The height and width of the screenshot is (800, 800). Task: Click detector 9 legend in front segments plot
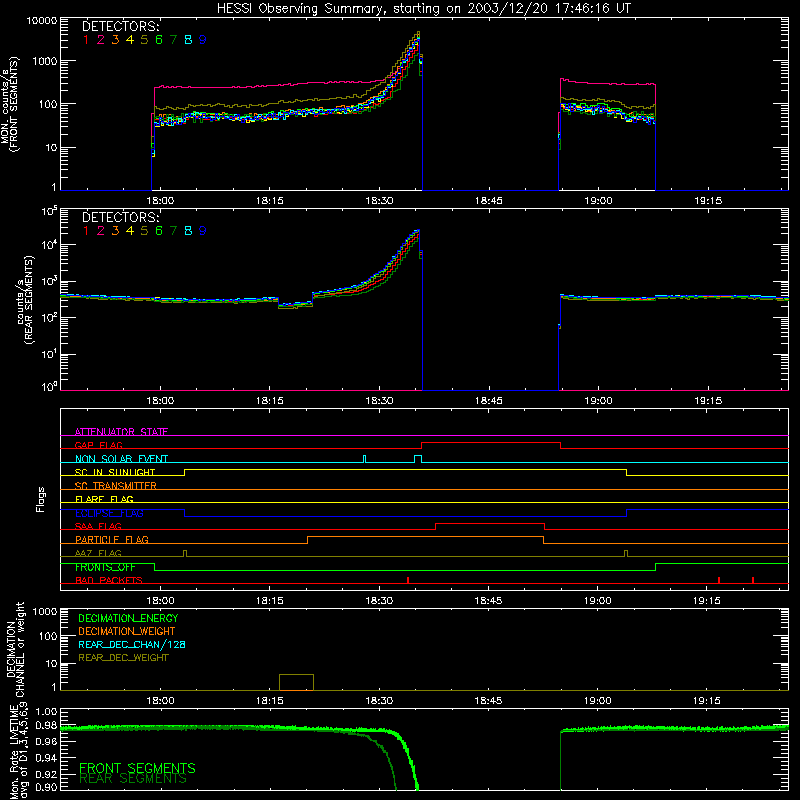[x=203, y=40]
